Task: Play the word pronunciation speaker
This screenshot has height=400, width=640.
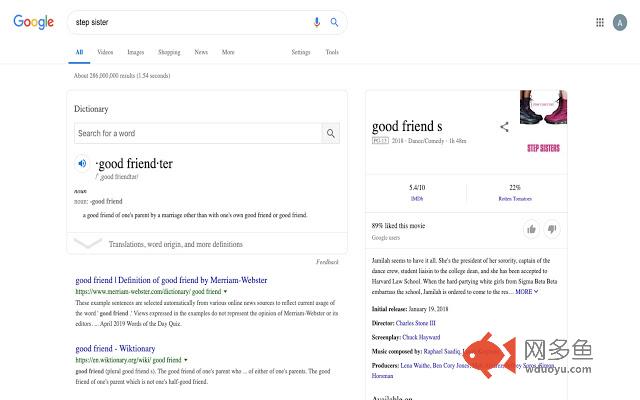Action: pyautogui.click(x=82, y=164)
